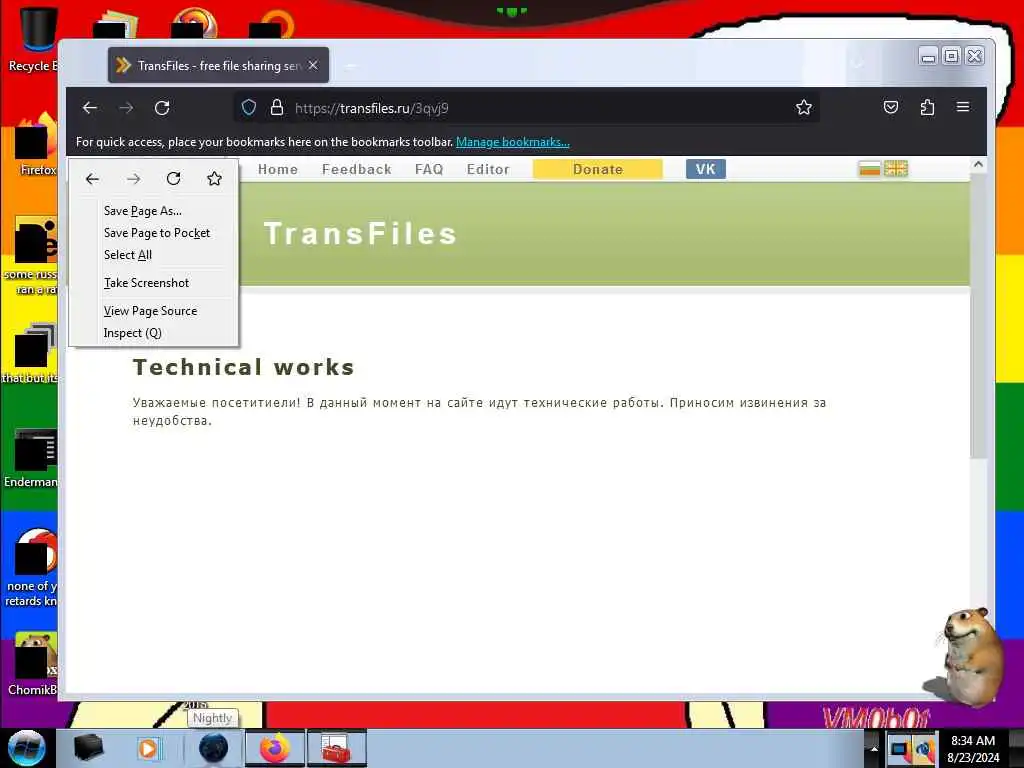Click the context menu bookmark star

(x=214, y=179)
